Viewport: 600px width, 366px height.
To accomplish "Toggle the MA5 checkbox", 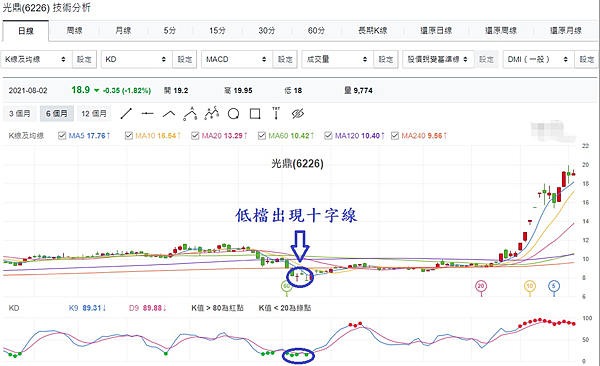I will 62,136.
